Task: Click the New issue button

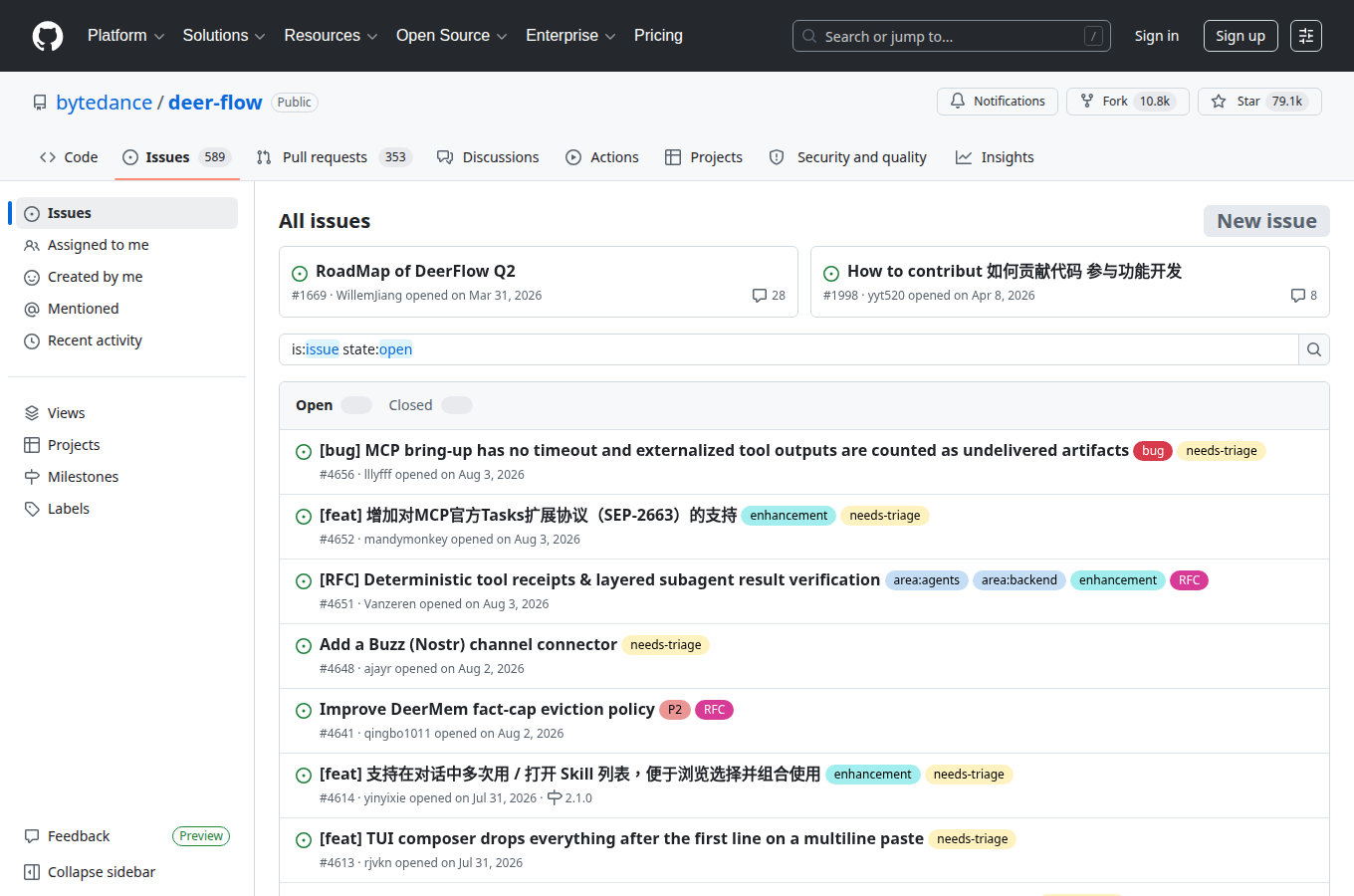Action: (x=1266, y=221)
